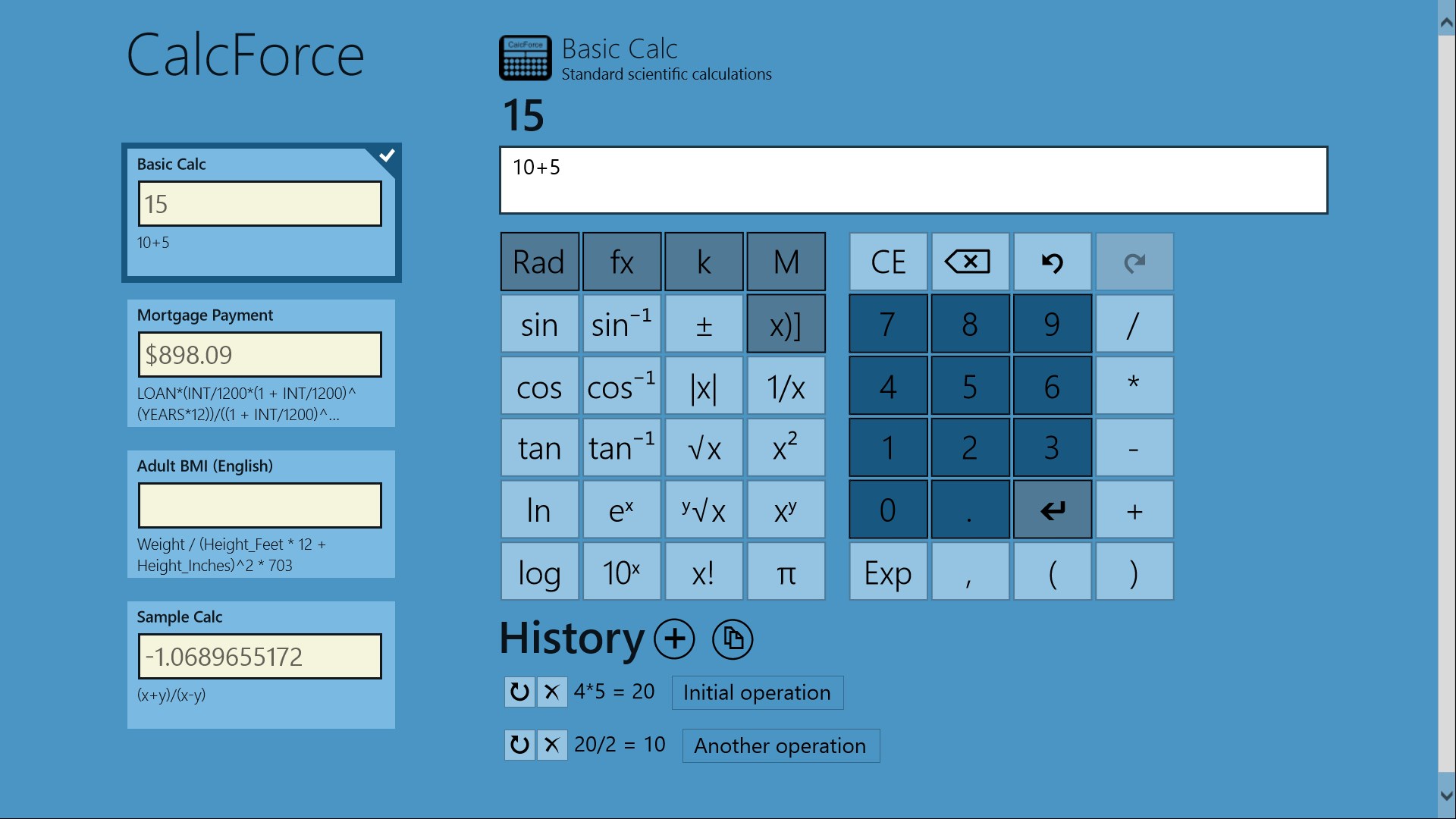This screenshot has height=819, width=1456.
Task: Click the undo arrow button
Action: point(1052,262)
